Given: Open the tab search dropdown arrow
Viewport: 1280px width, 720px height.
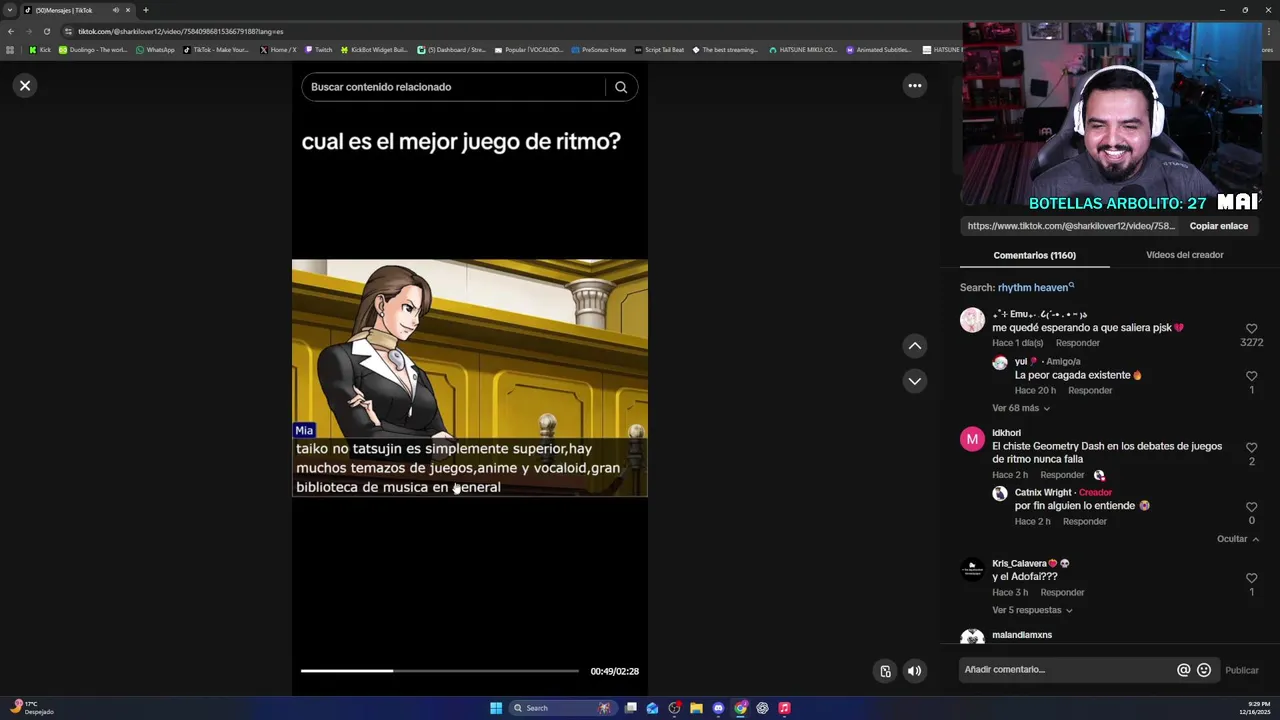Looking at the screenshot, I should tap(10, 10).
